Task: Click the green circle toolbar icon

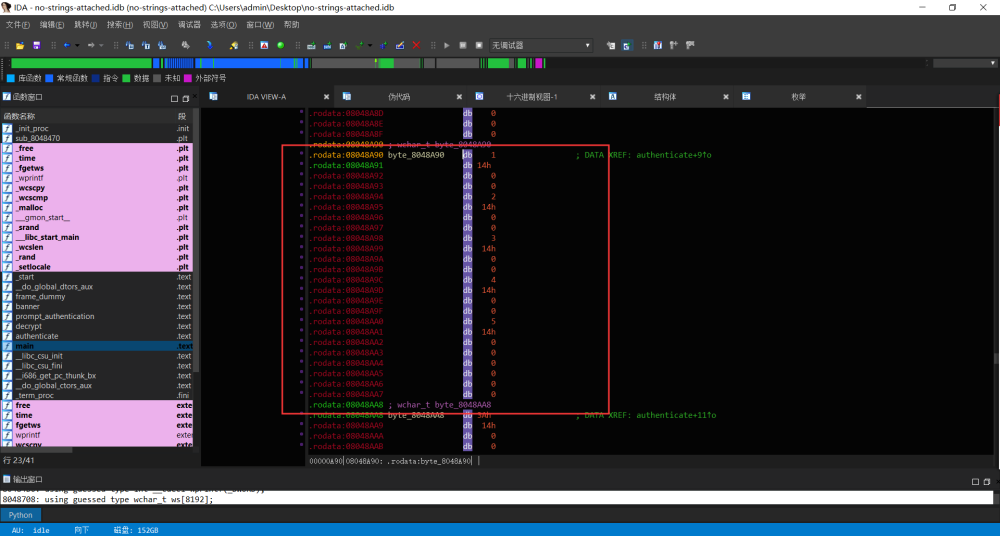Action: 281,45
